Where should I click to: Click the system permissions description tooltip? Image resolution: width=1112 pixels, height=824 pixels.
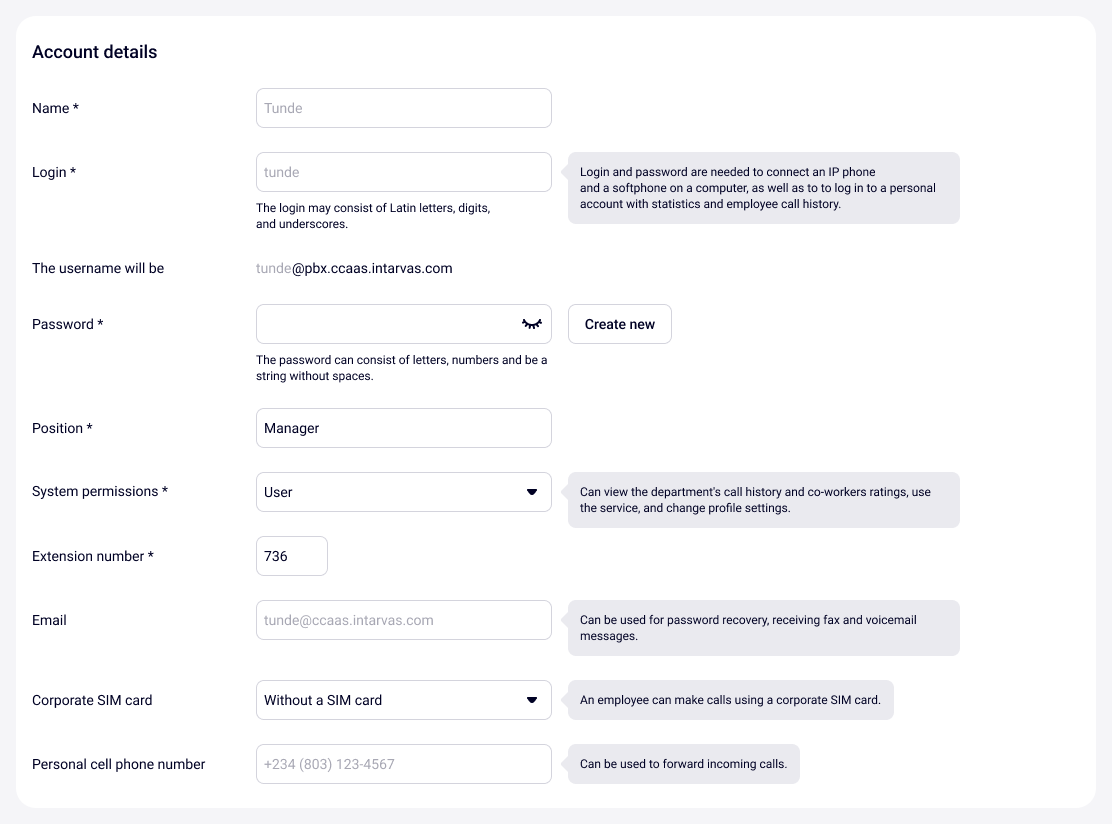click(763, 500)
